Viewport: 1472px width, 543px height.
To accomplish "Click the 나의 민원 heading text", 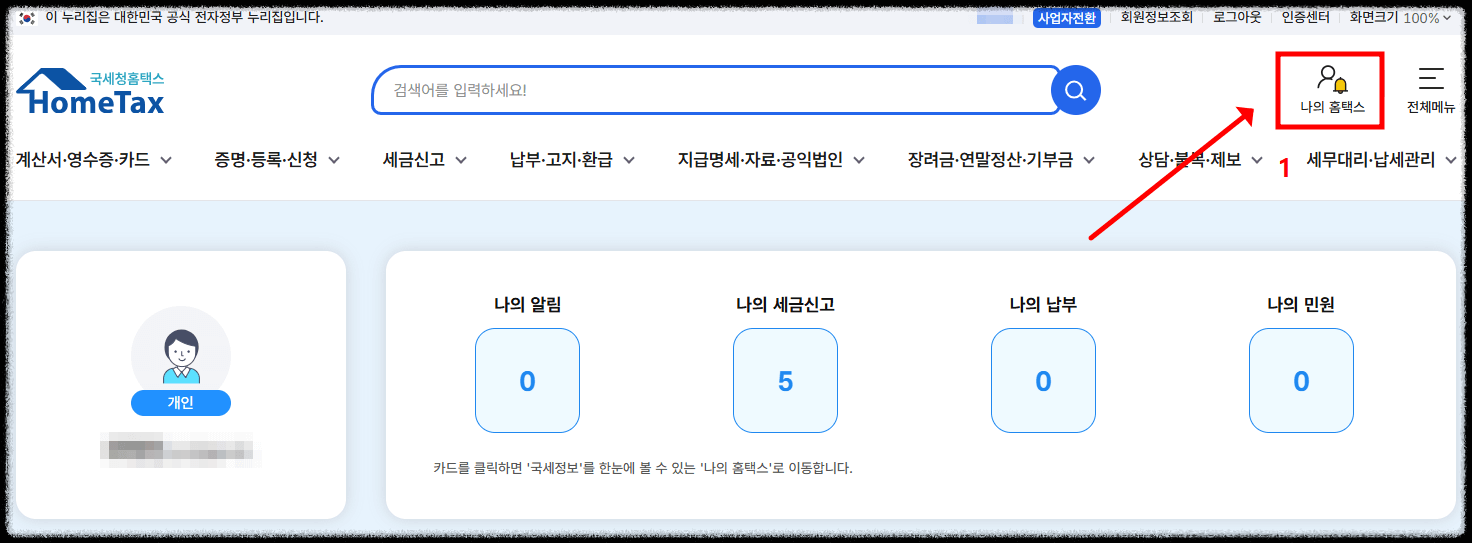I will [x=1301, y=305].
